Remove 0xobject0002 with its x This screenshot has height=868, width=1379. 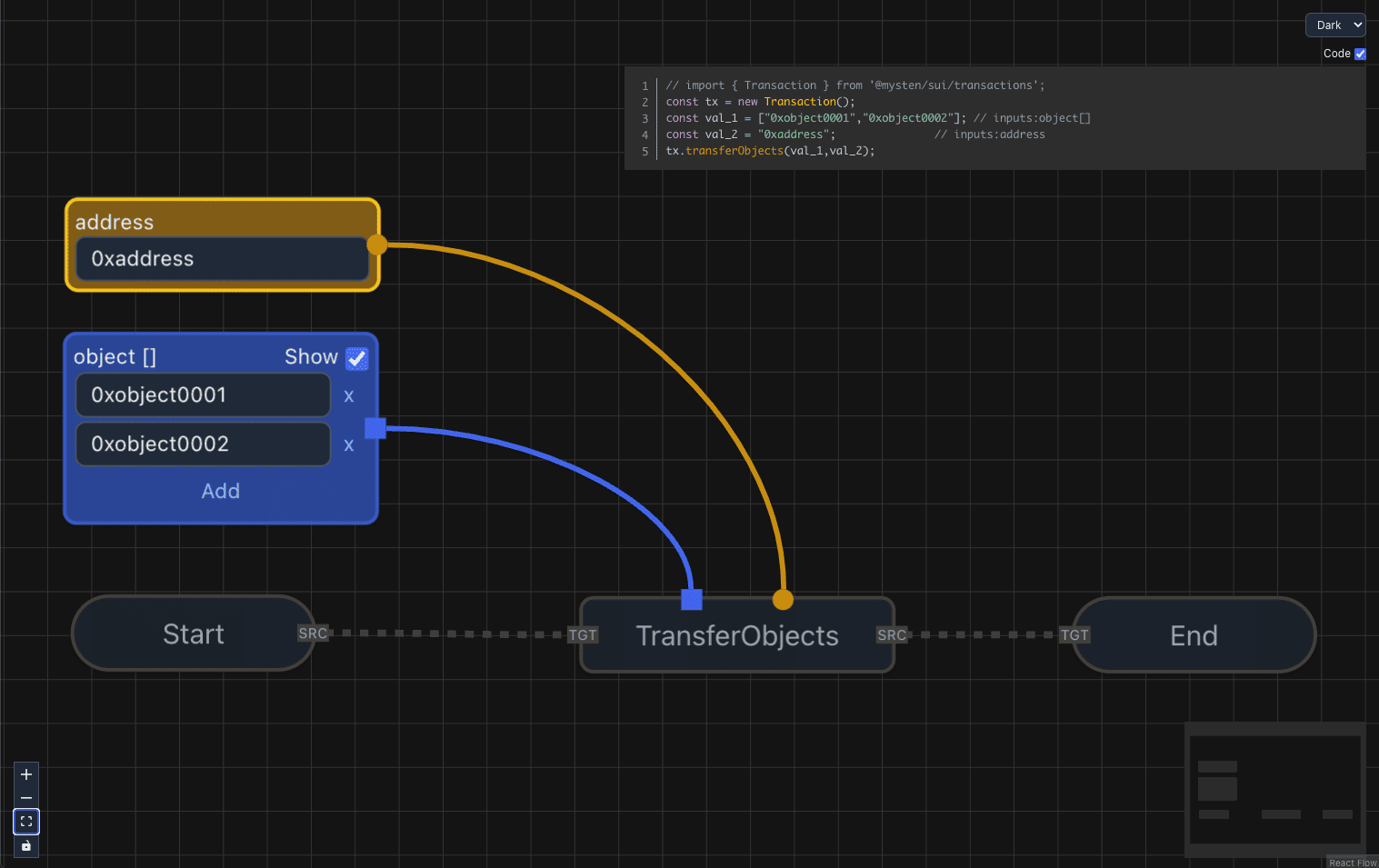pyautogui.click(x=348, y=445)
